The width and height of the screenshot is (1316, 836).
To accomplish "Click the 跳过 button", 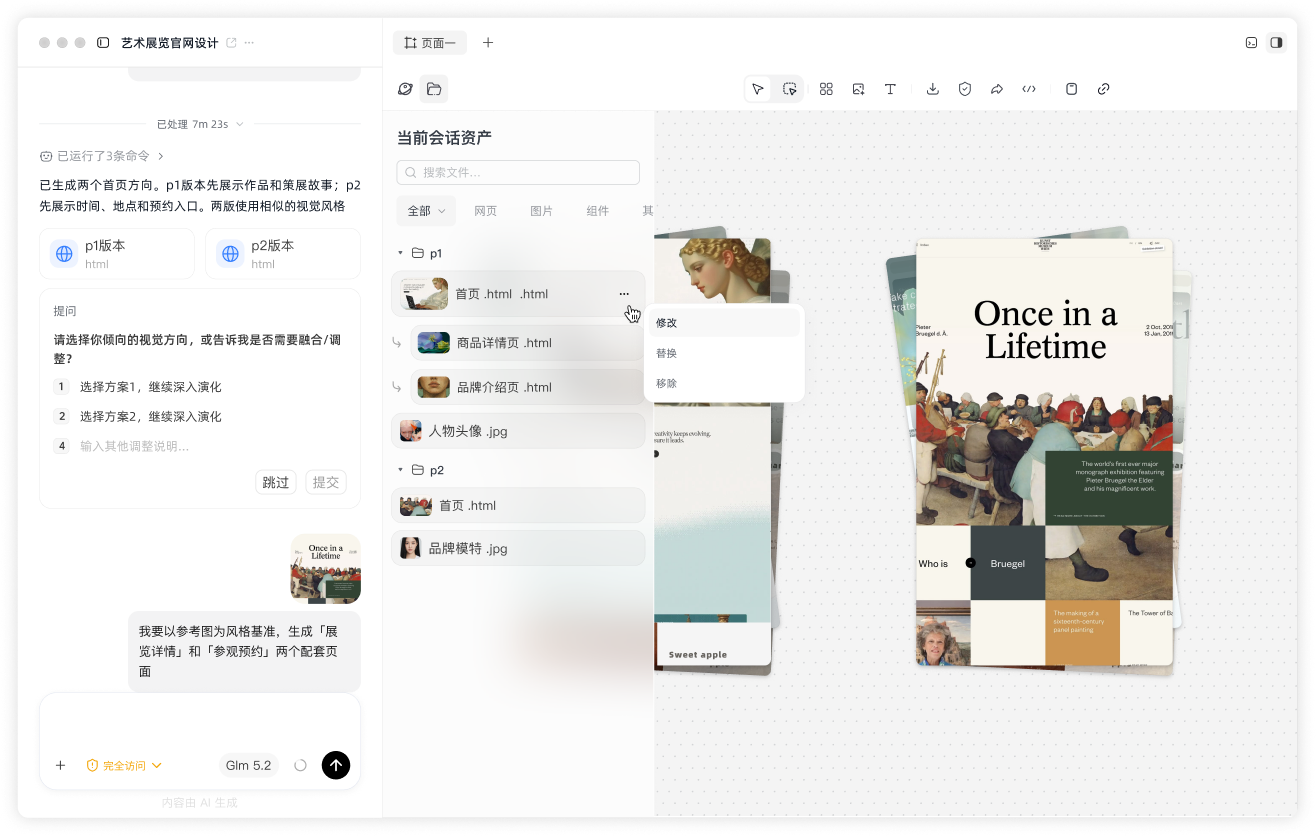I will point(276,482).
